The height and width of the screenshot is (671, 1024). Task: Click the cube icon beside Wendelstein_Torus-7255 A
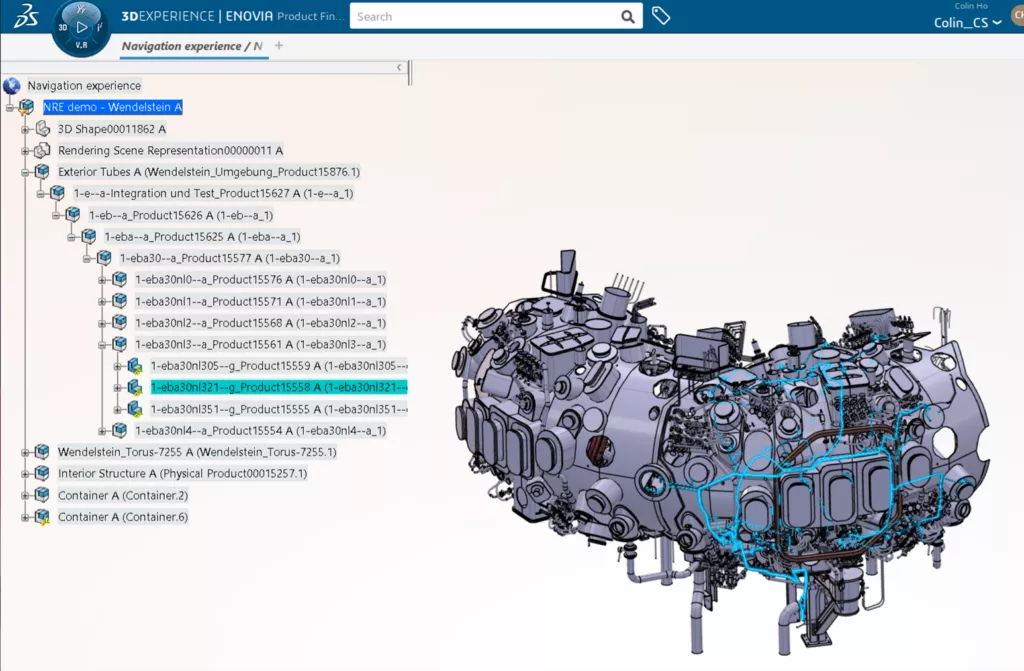pos(42,451)
